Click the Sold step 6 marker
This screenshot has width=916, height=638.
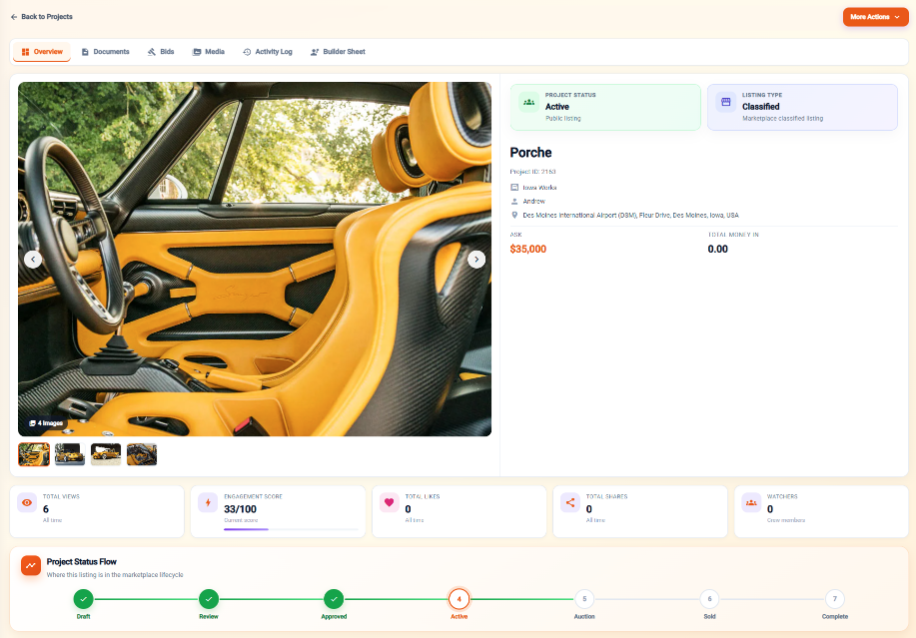coord(709,599)
